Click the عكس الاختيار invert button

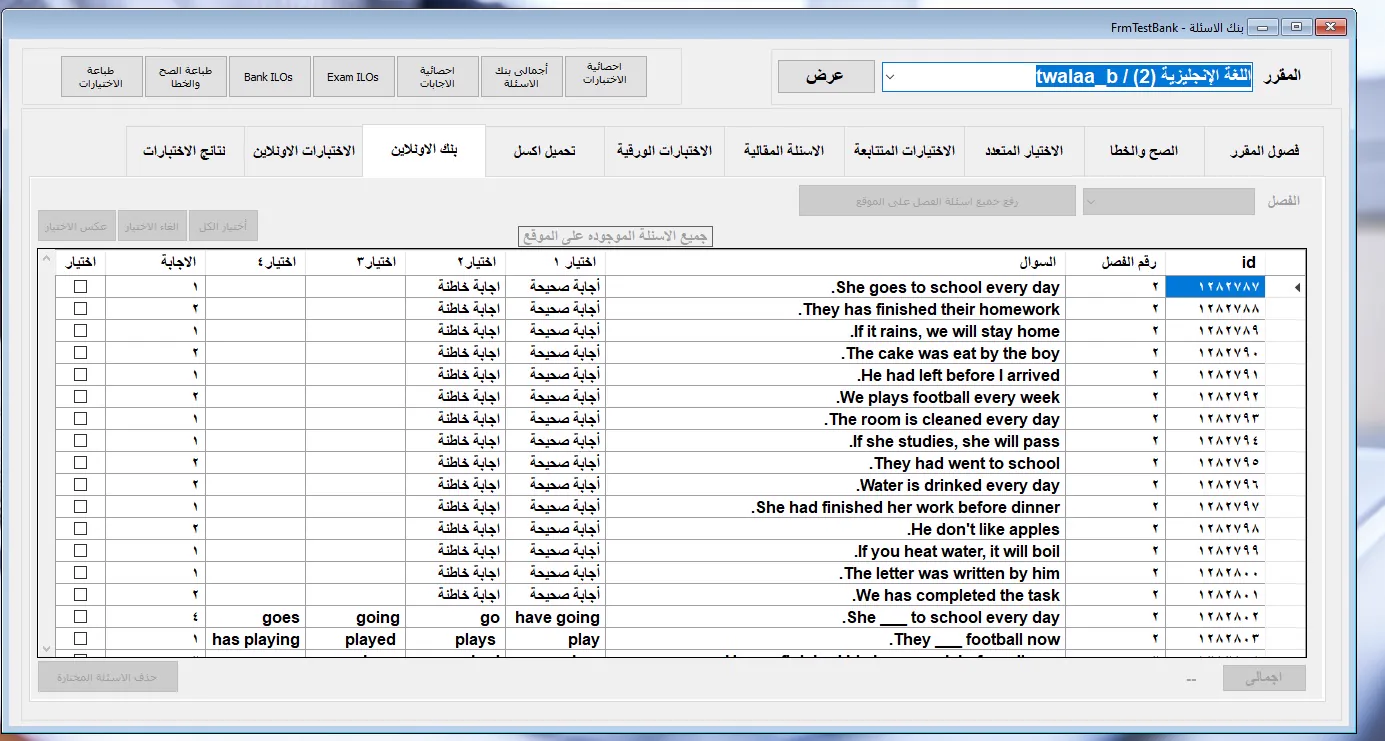(x=76, y=226)
